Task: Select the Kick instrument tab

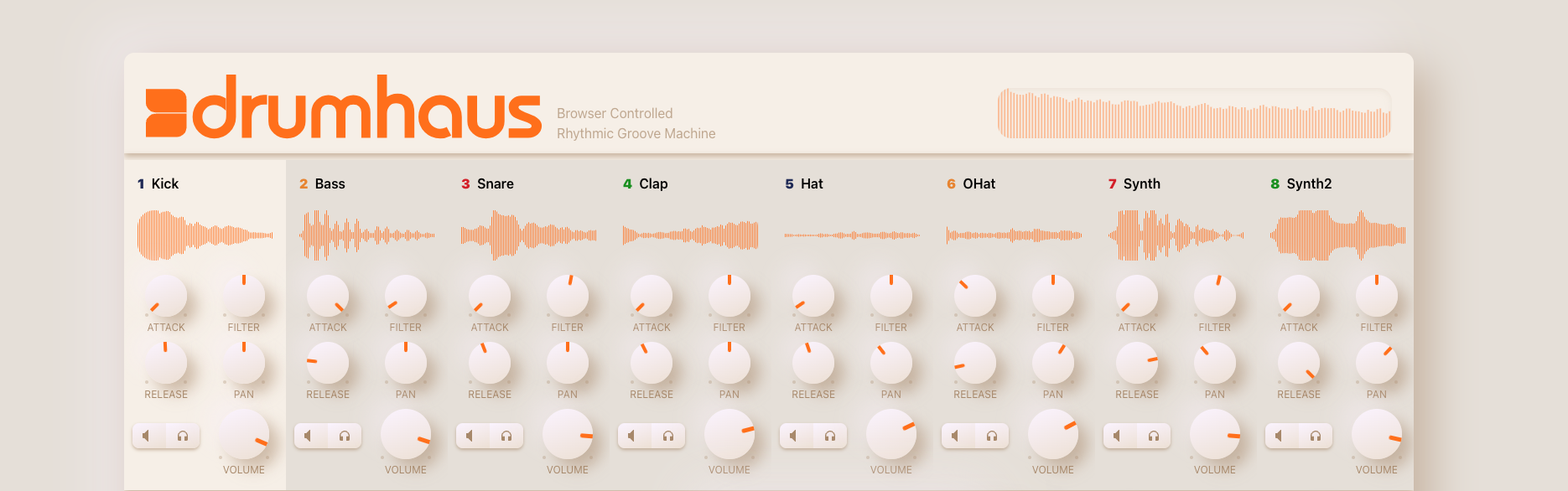Action: tap(158, 183)
